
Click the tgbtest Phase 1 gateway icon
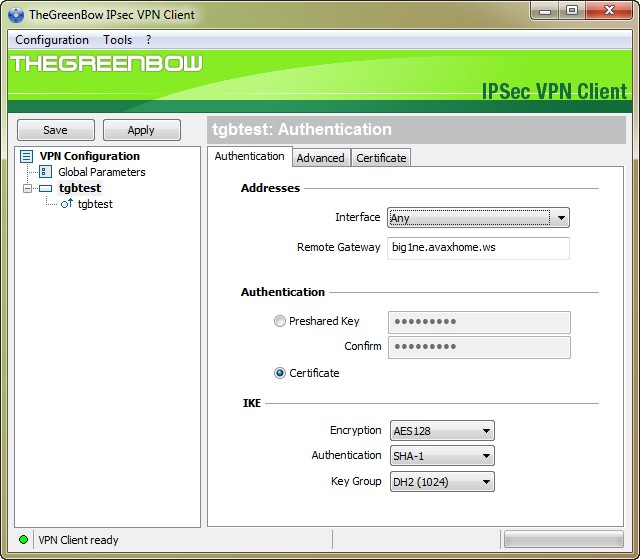pyautogui.click(x=45, y=188)
